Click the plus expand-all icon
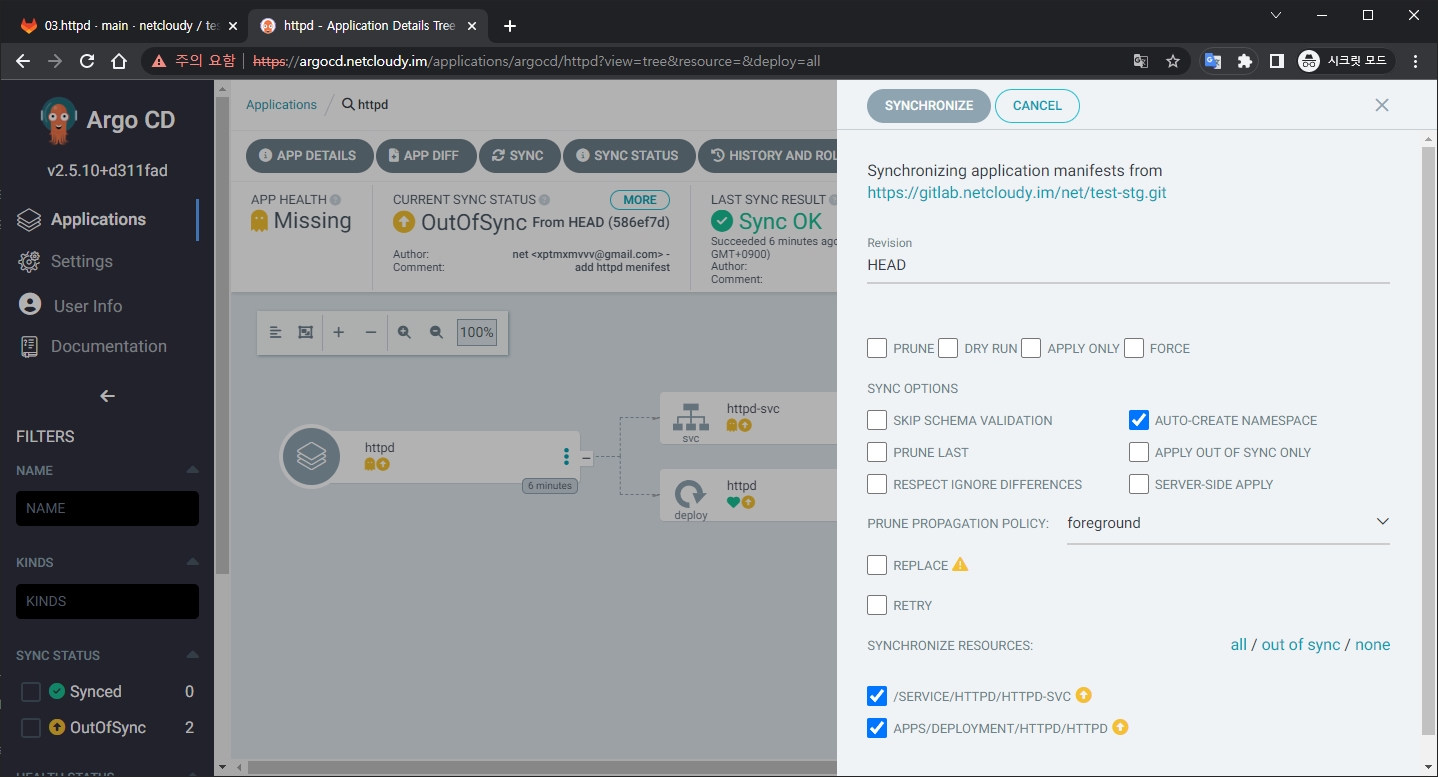Screen dimensions: 1438x777 339,332
